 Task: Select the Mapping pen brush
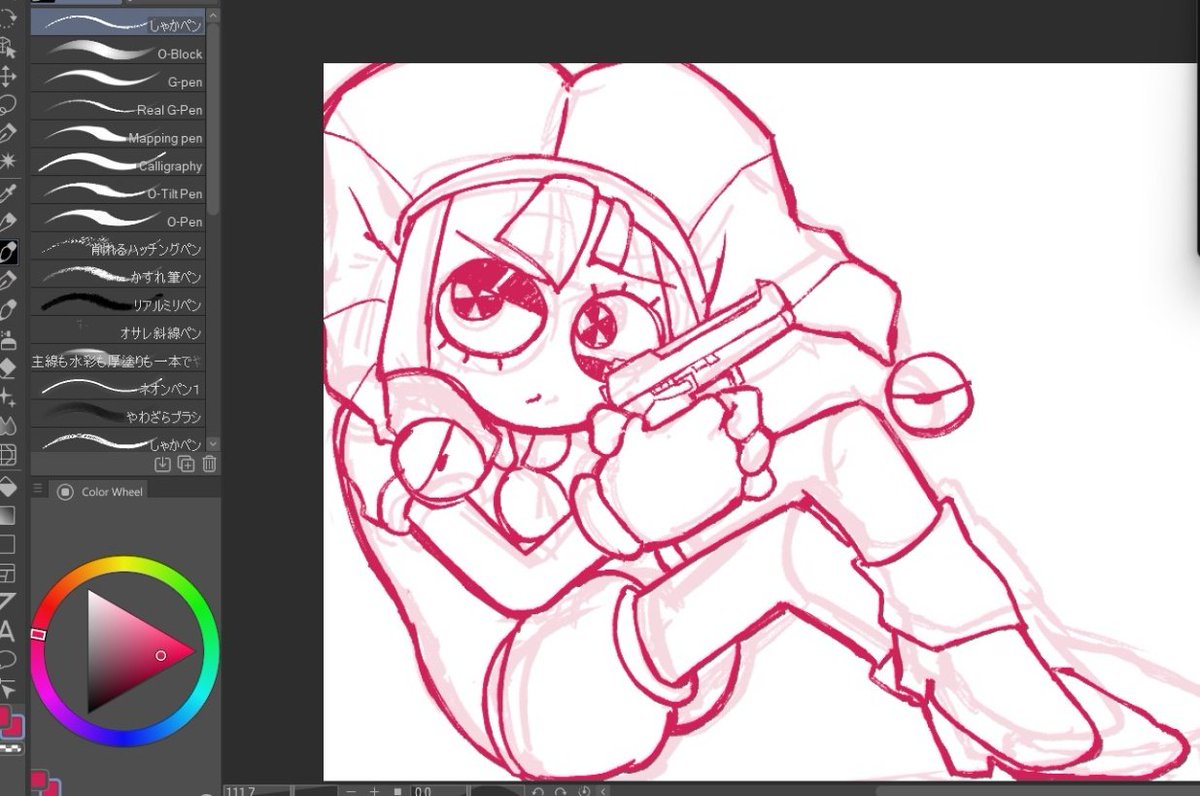118,134
